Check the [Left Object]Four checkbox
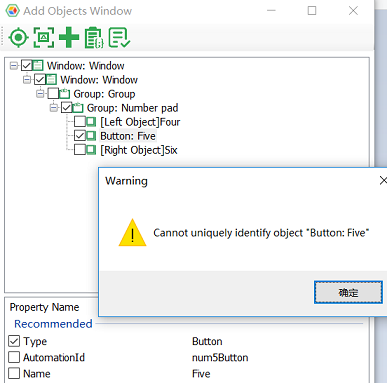387x383 pixels. click(x=80, y=122)
